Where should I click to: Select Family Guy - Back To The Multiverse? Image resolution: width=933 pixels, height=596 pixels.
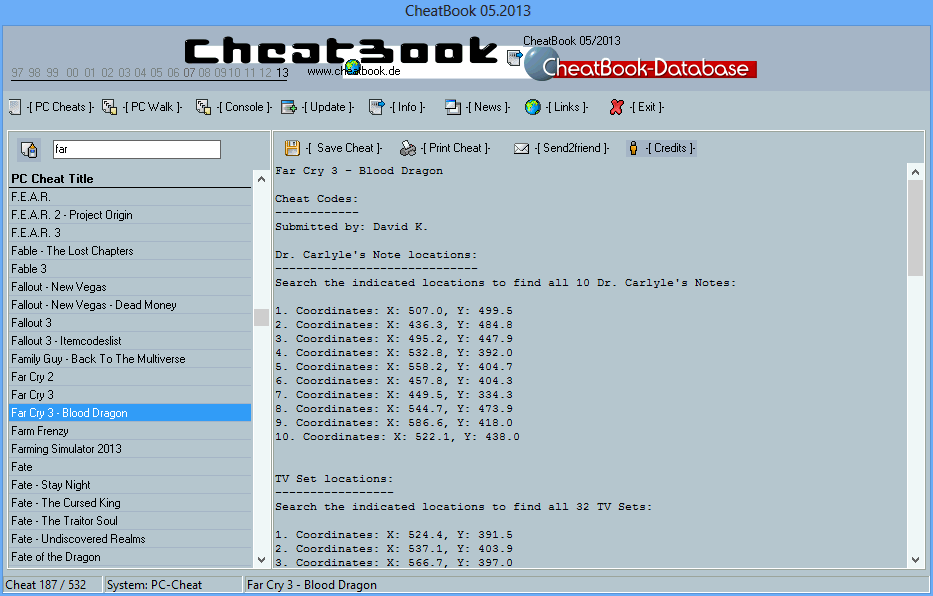[130, 359]
